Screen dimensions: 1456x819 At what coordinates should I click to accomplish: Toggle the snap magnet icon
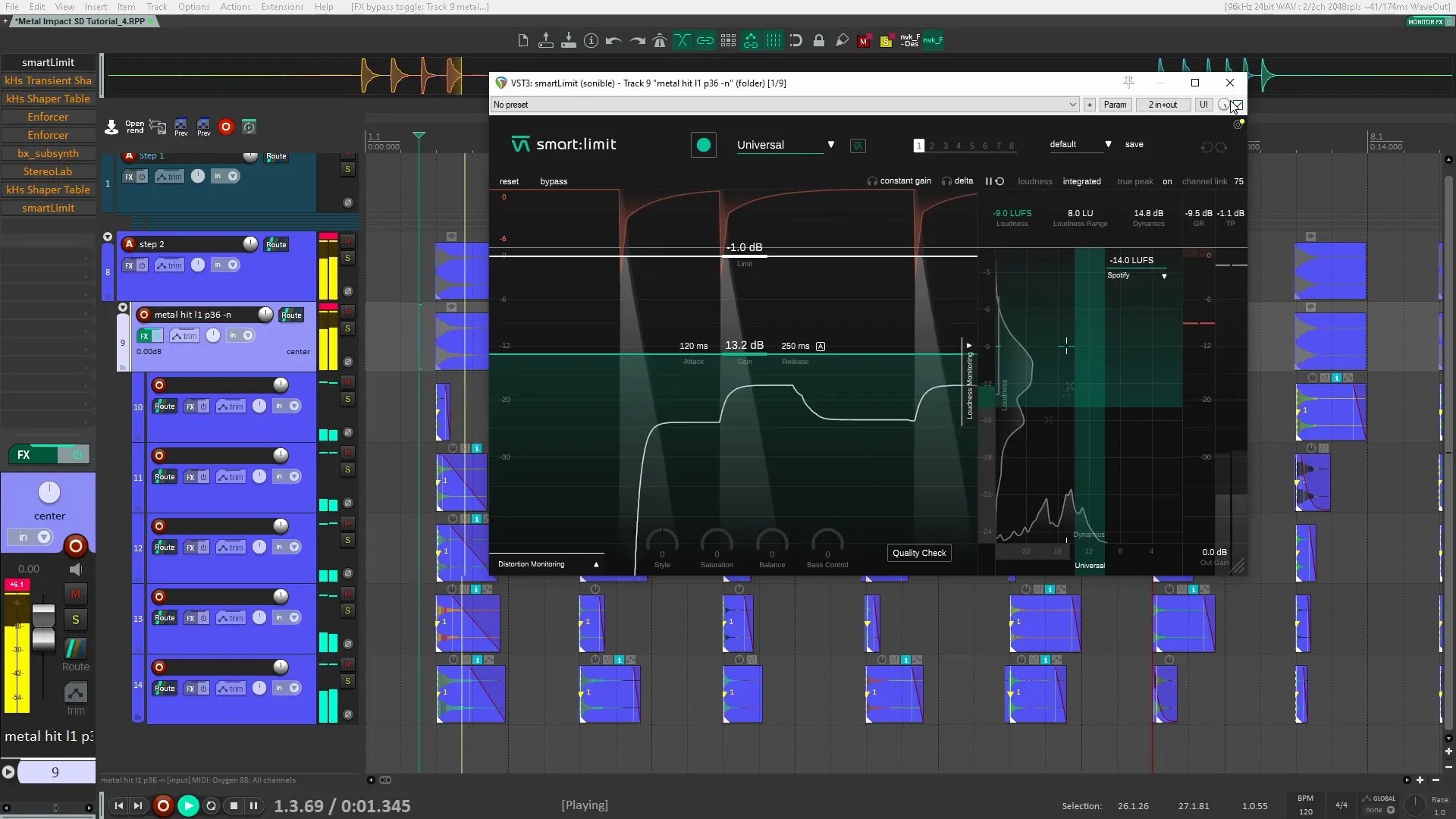[x=796, y=41]
